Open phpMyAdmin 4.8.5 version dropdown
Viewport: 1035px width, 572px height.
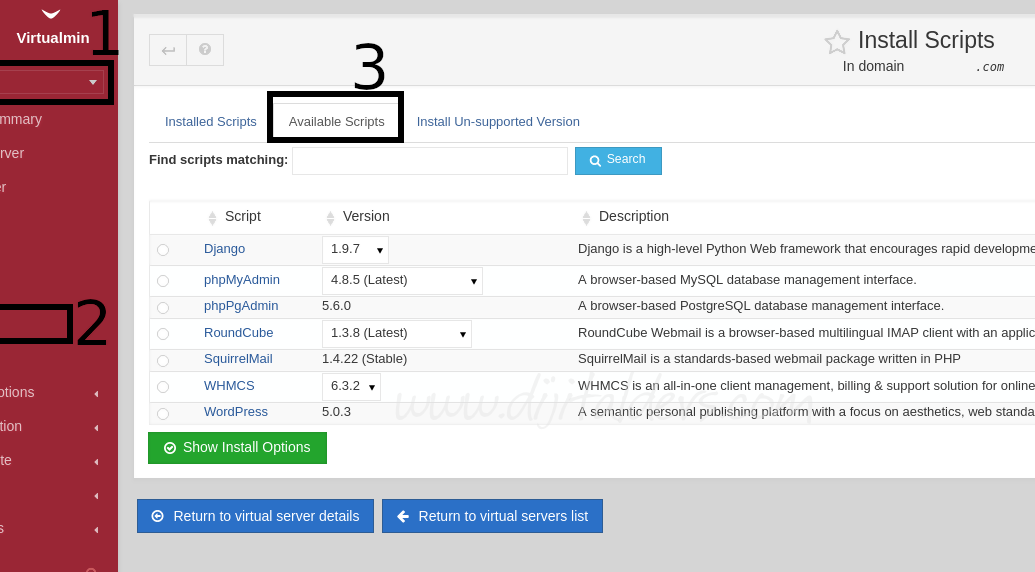pyautogui.click(x=402, y=281)
